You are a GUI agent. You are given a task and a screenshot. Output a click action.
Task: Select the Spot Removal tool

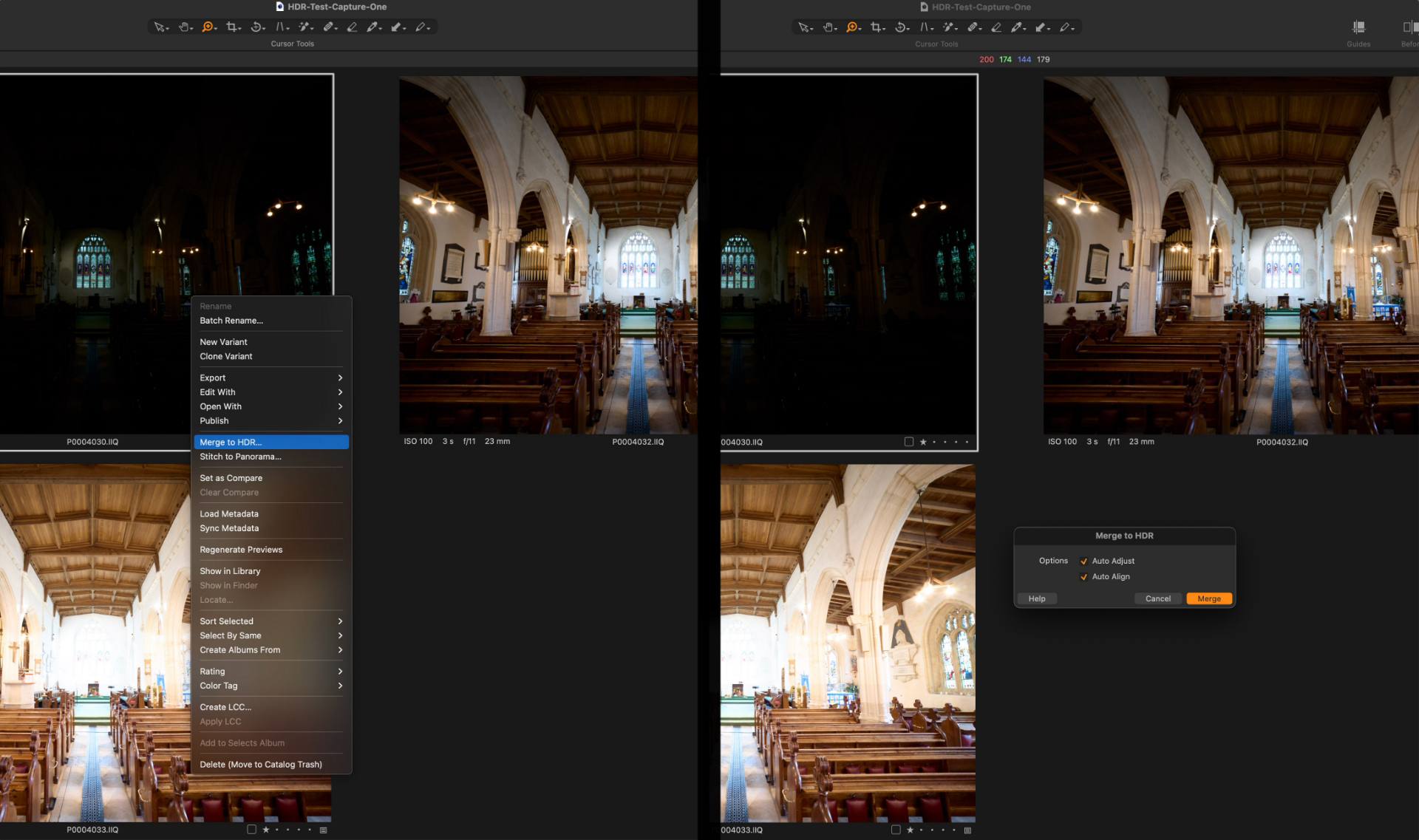[305, 27]
